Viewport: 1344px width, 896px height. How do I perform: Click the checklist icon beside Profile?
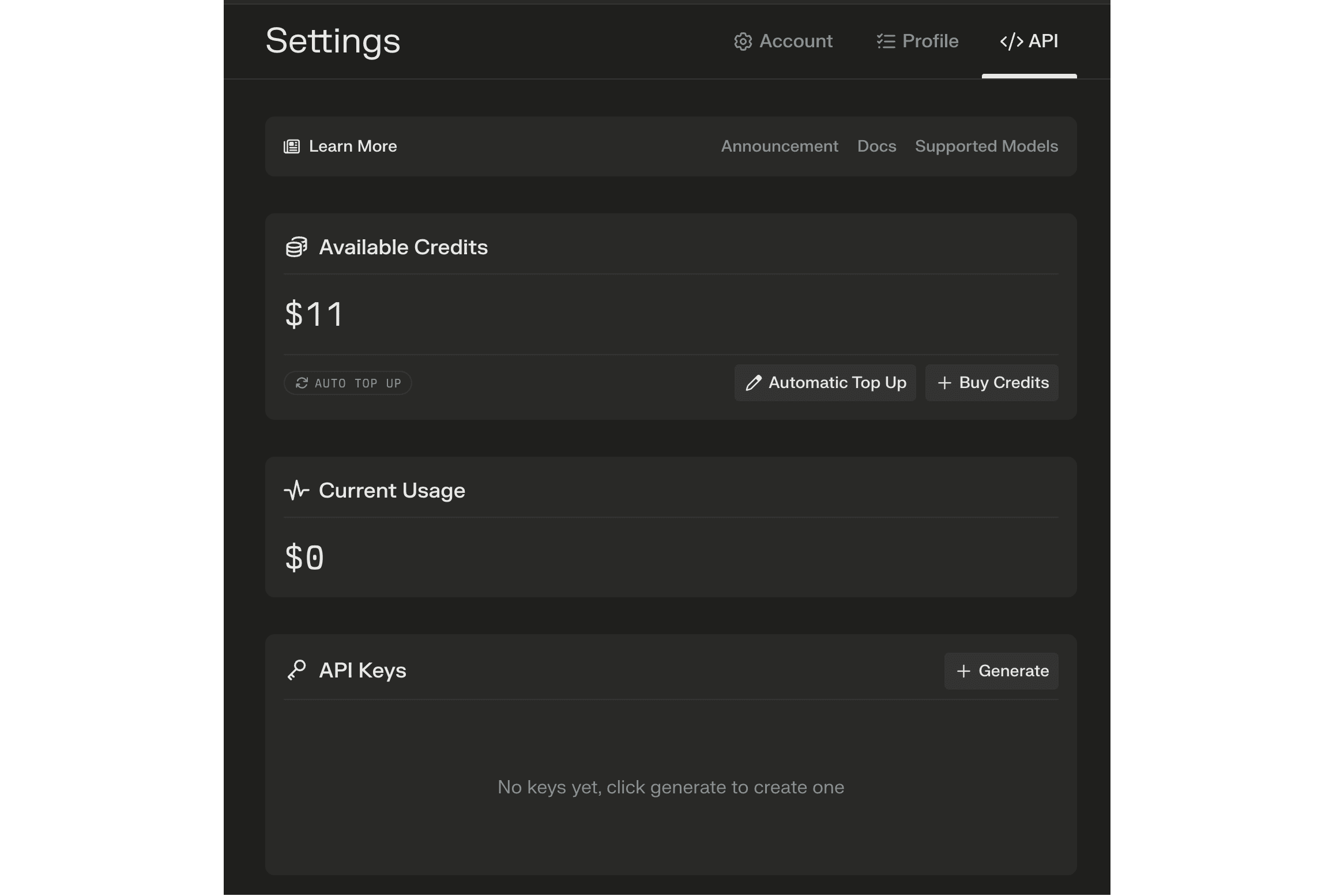point(886,42)
